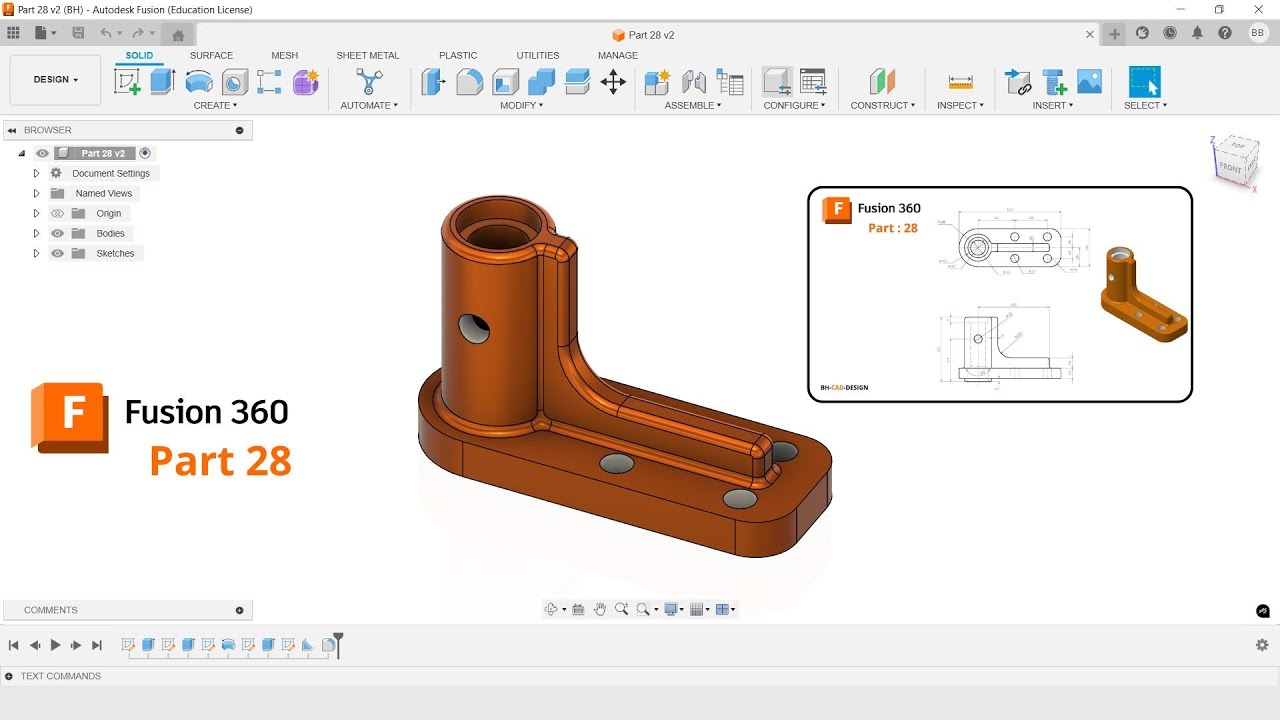The width and height of the screenshot is (1280, 720).
Task: Open the DESIGN workspace dropdown
Action: 55,80
